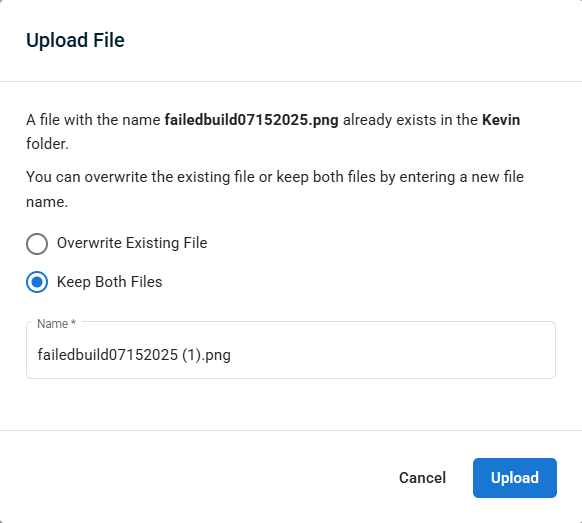
Task: Click the word 'name.' ending the instructions
Action: coord(47,202)
